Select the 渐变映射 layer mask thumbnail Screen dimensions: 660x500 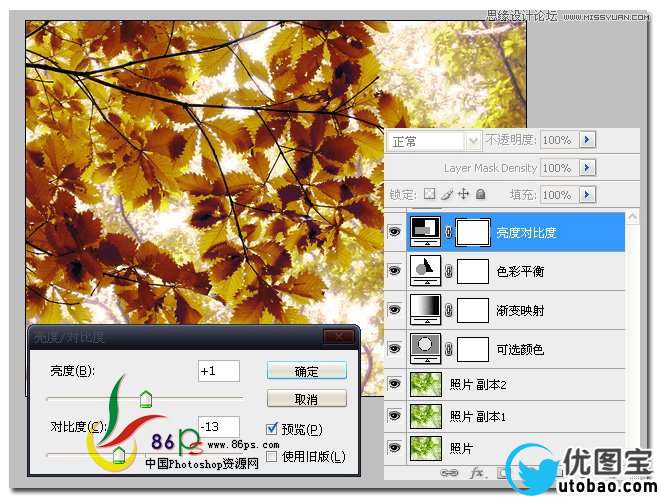point(473,310)
